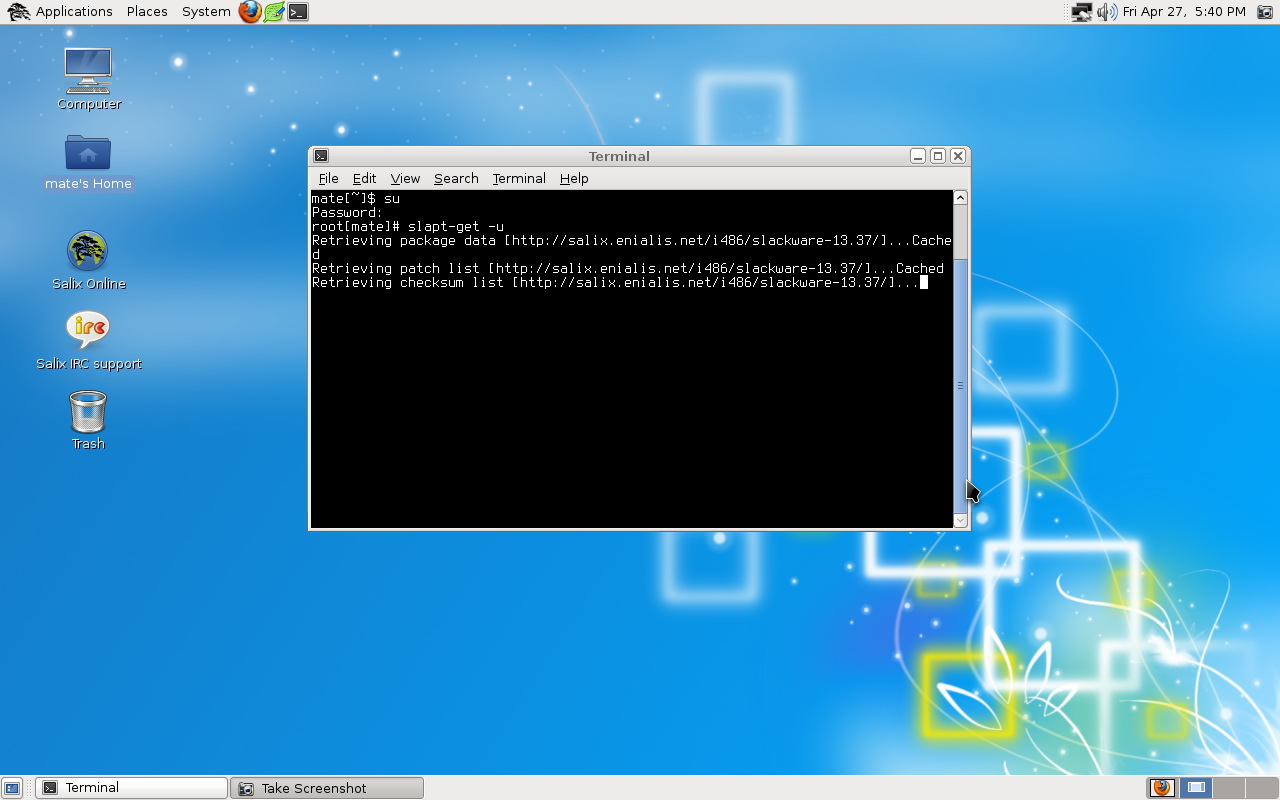Open the Search menu in Terminal
The image size is (1280, 800).
click(x=456, y=178)
